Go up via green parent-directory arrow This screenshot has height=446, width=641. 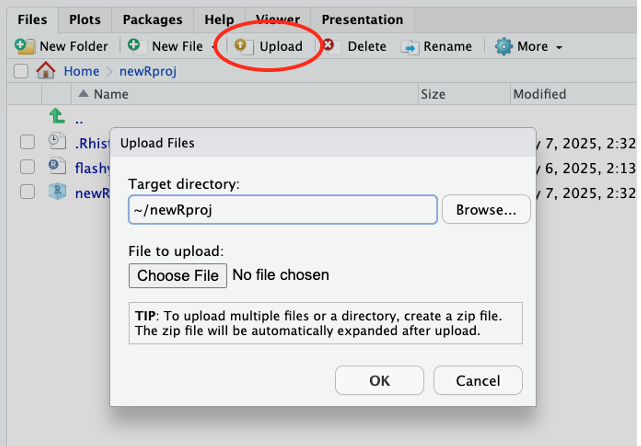point(57,116)
